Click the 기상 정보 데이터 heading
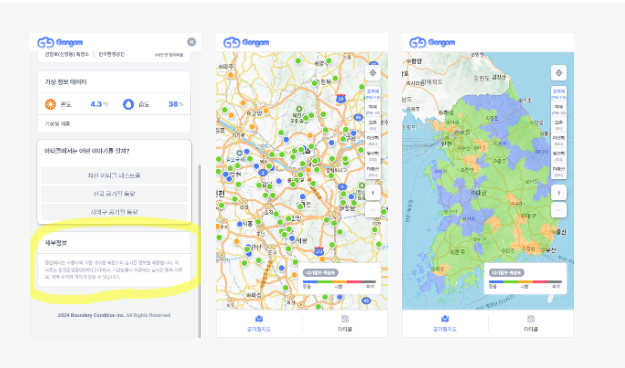 pyautogui.click(x=65, y=82)
